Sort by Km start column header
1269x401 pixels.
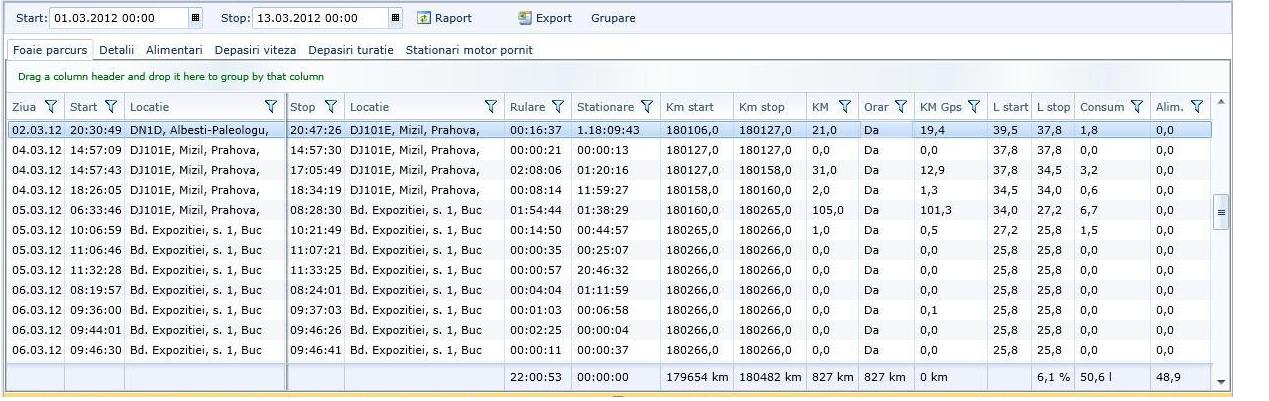(690, 107)
